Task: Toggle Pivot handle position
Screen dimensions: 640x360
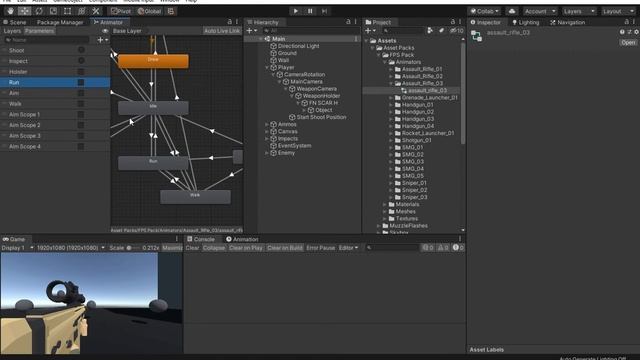Action: click(x=121, y=11)
